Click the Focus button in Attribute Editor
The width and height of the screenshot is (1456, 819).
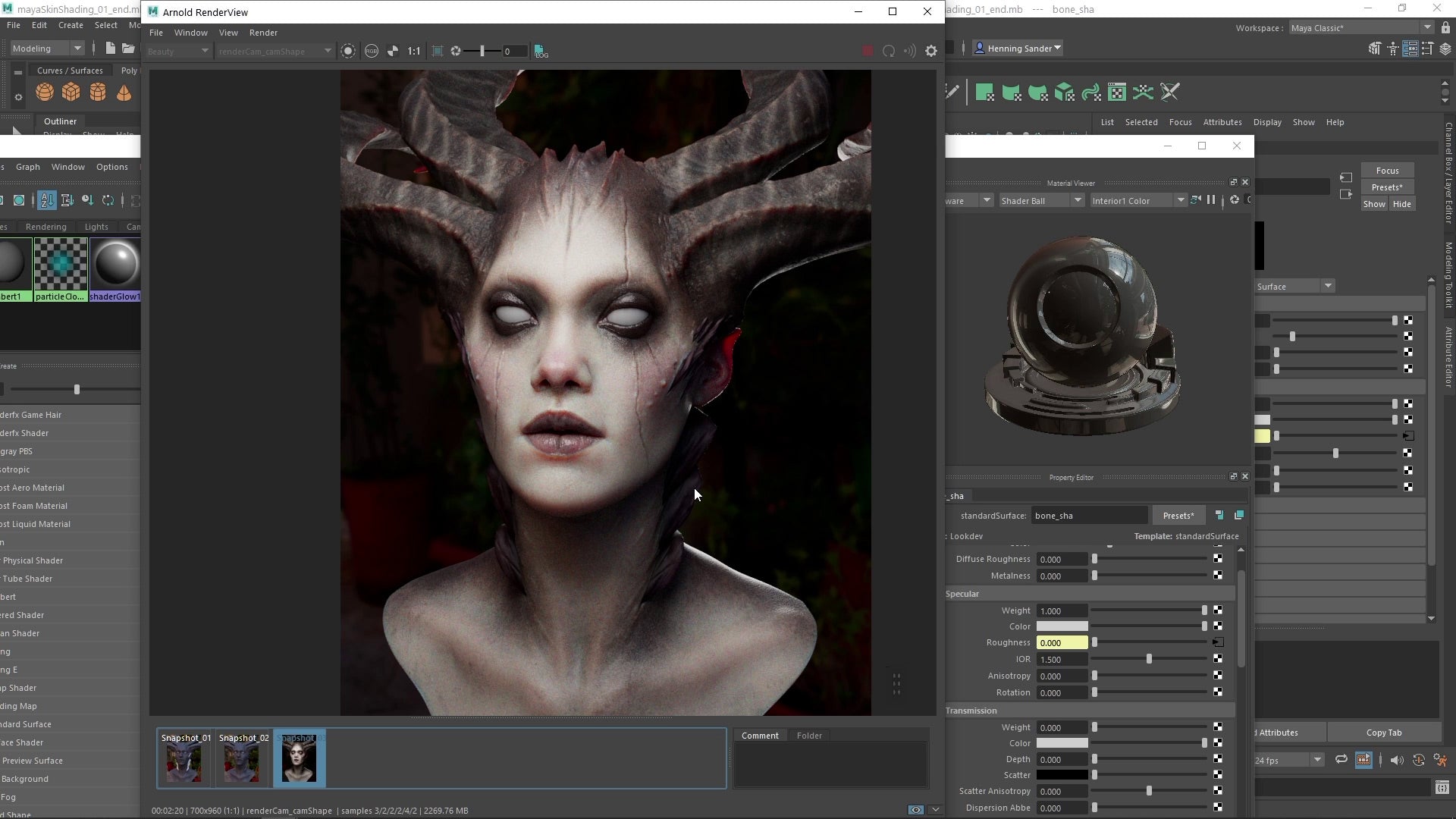[1387, 171]
